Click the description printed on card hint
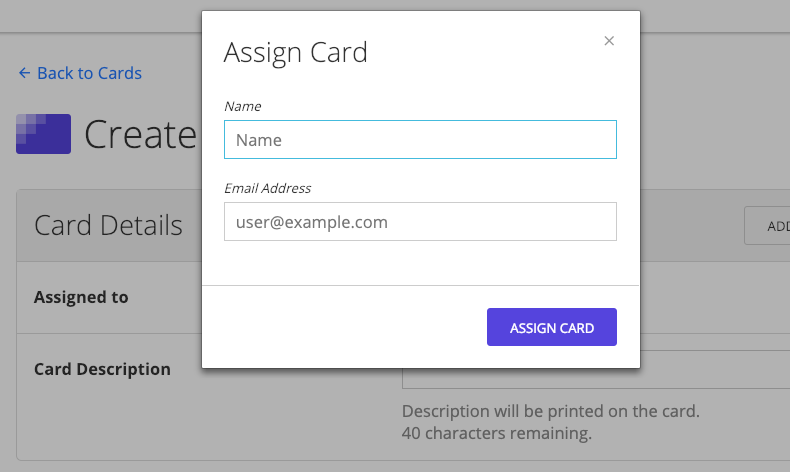The width and height of the screenshot is (790, 472). click(x=550, y=411)
